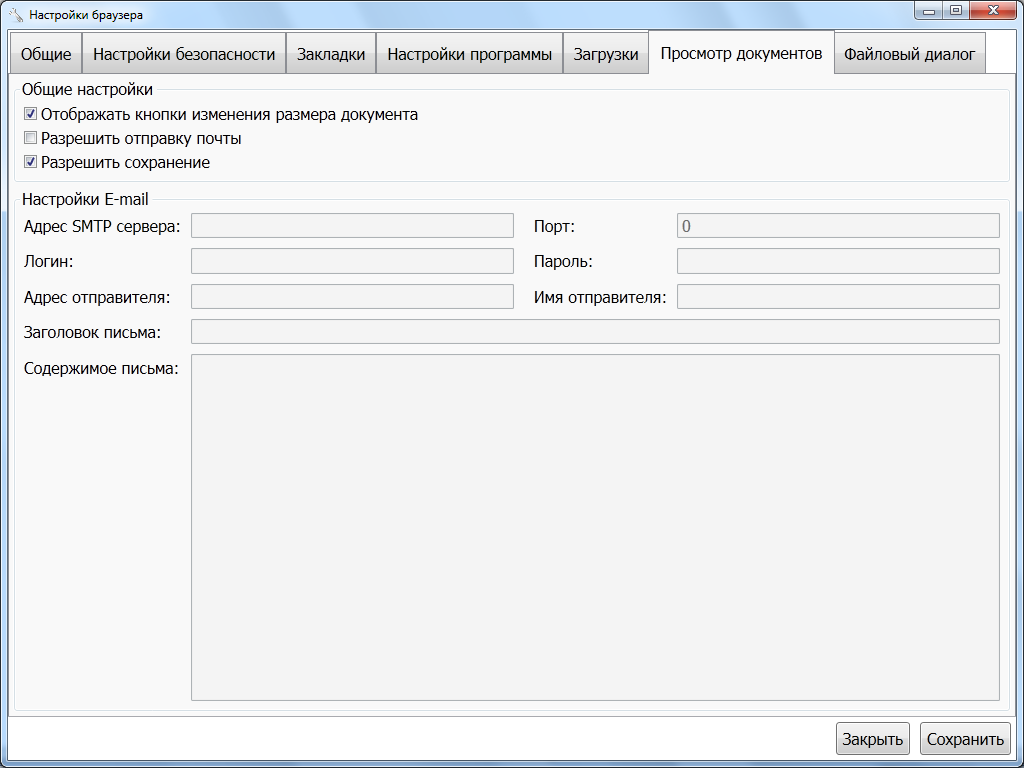Select the Просмотр документов tab
Viewport: 1024px width, 768px height.
(741, 53)
